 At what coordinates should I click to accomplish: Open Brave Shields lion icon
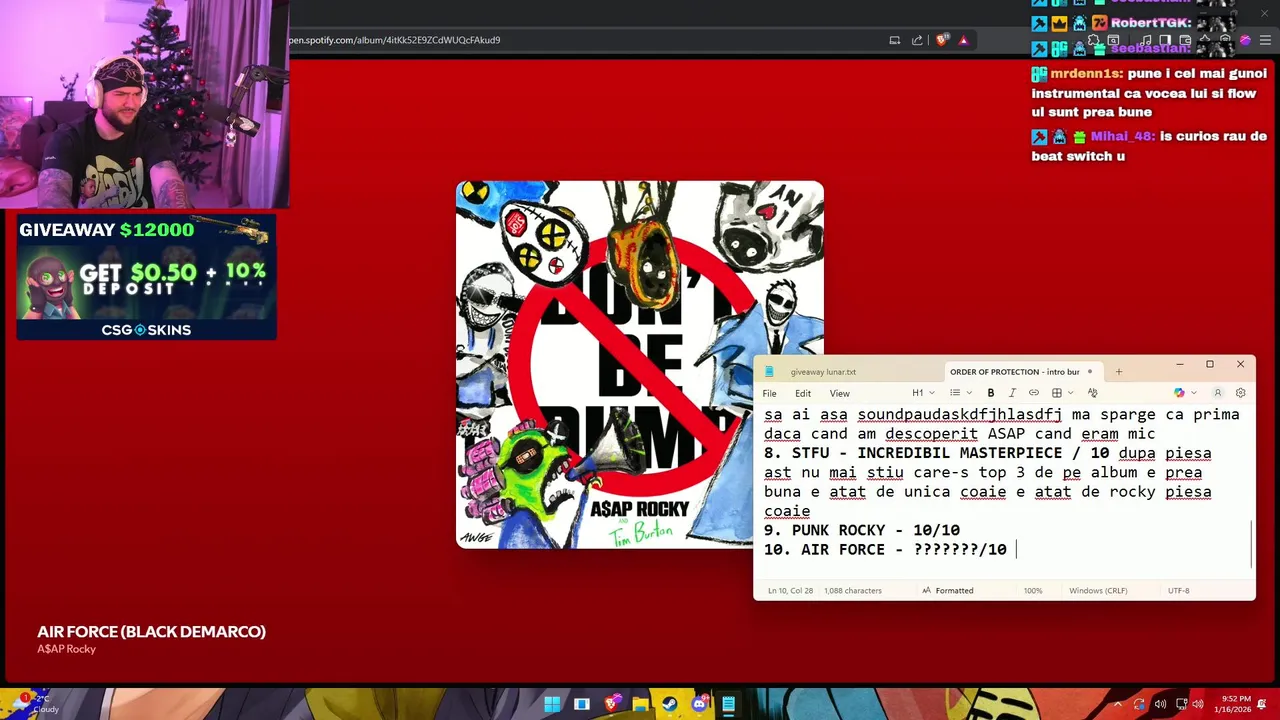pos(941,40)
